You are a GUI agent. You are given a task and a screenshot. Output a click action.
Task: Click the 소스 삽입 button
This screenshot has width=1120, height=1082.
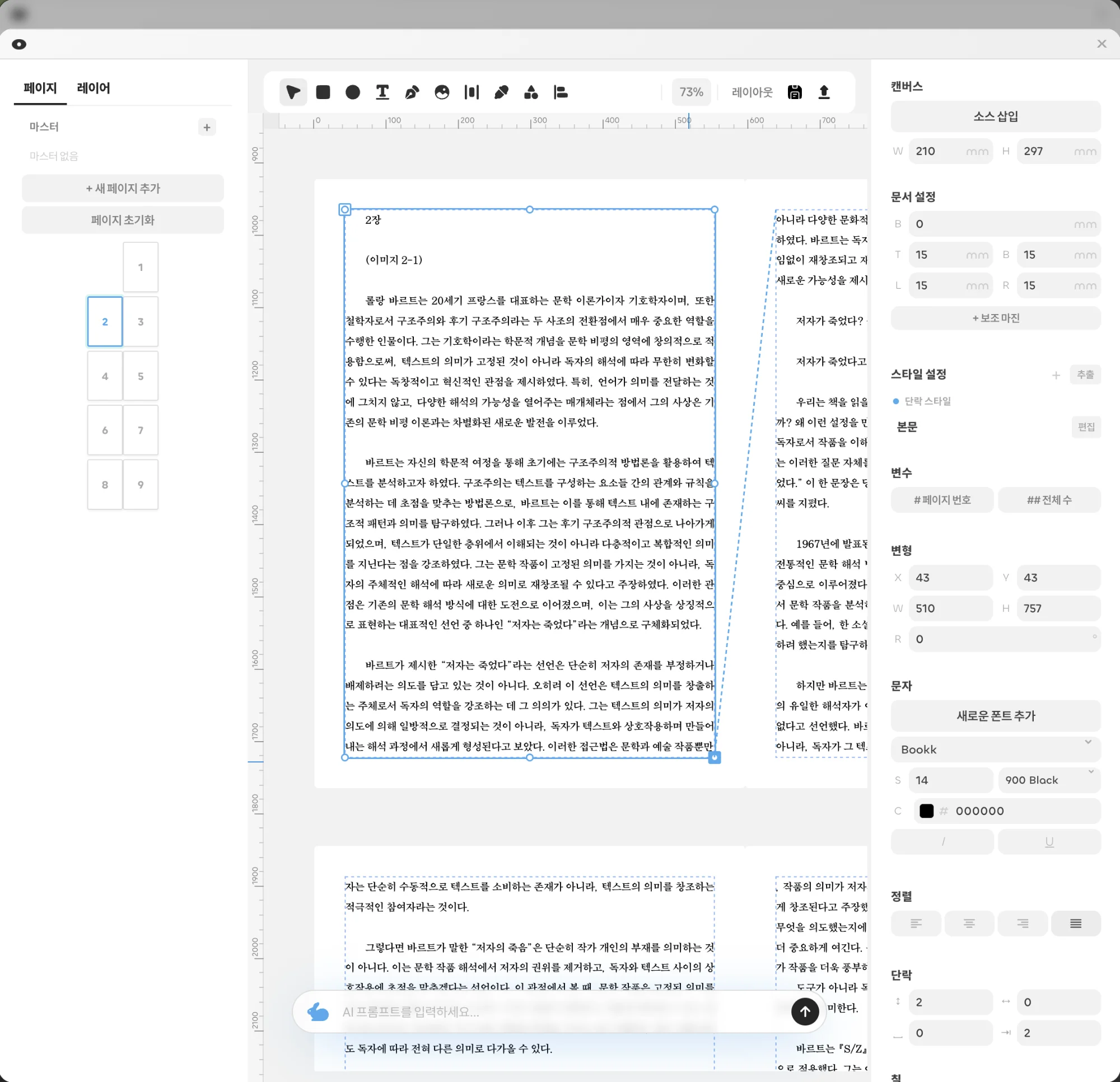pos(996,116)
